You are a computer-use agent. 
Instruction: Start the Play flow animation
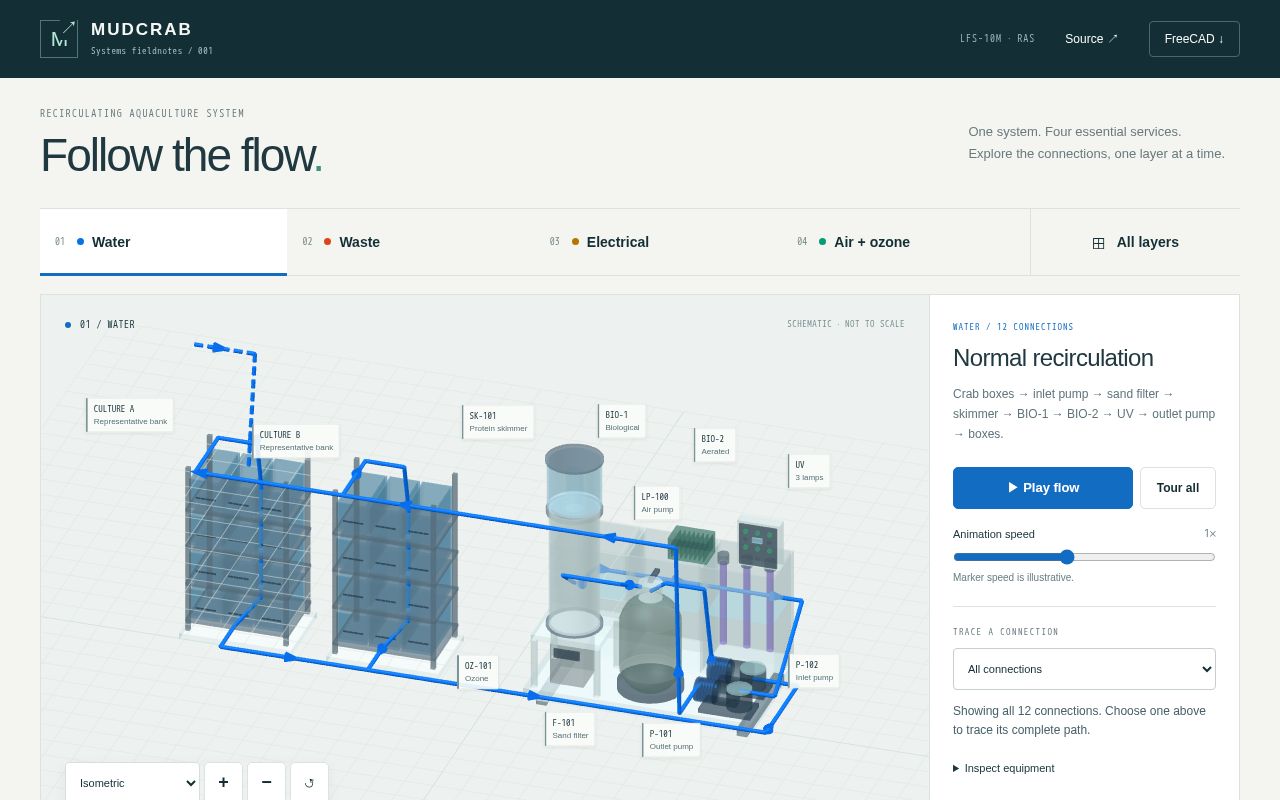coord(1043,488)
